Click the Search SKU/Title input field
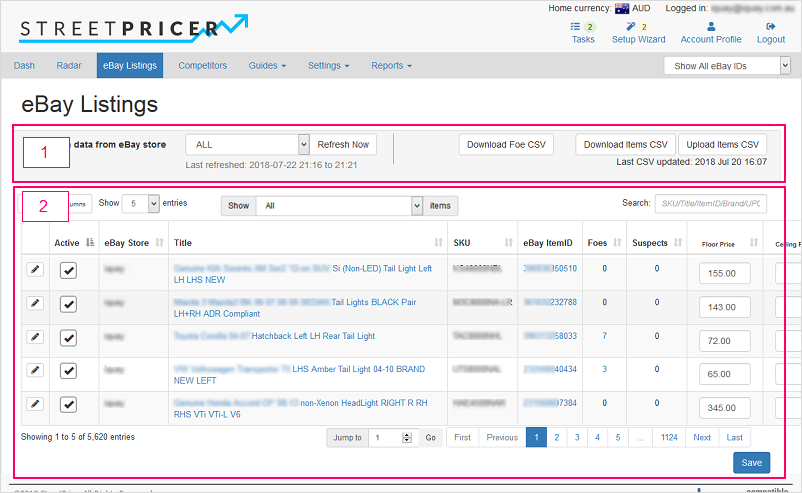 point(710,204)
